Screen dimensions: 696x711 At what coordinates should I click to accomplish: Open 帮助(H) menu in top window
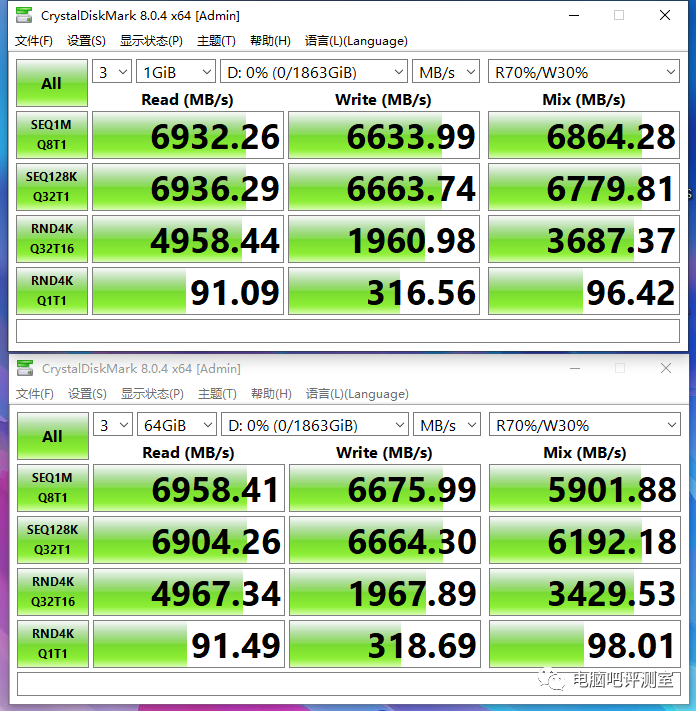click(270, 41)
